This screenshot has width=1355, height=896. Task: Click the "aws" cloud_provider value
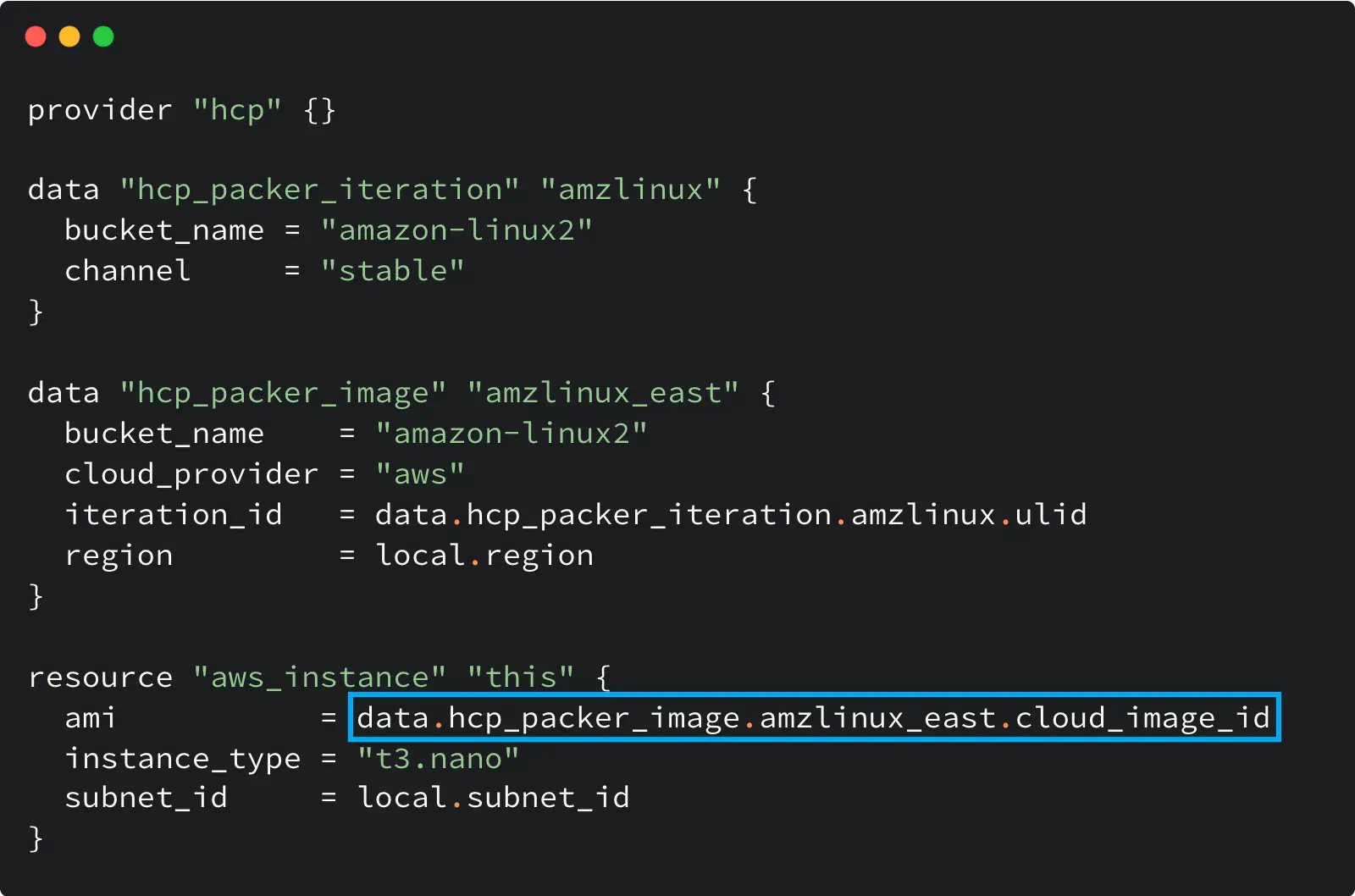click(x=421, y=473)
